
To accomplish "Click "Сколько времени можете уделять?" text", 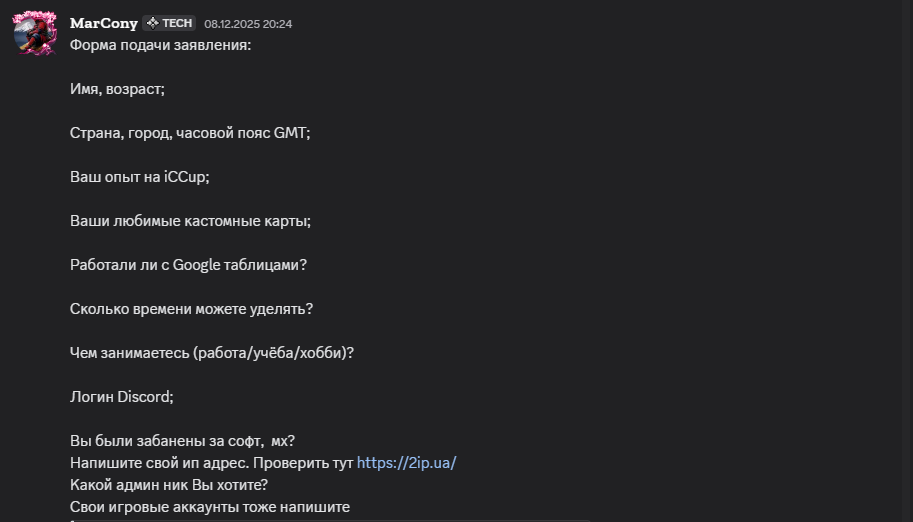I will click(191, 309).
